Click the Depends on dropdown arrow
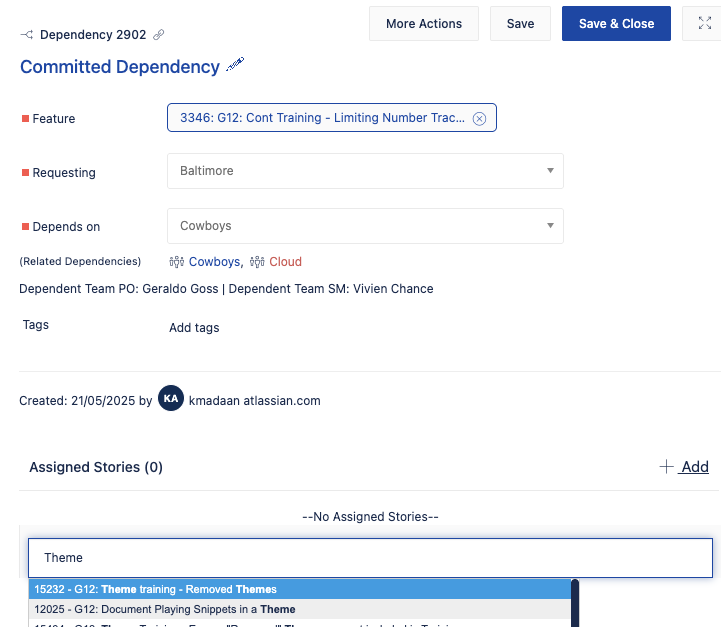Screen dimensions: 721x627 point(550,225)
